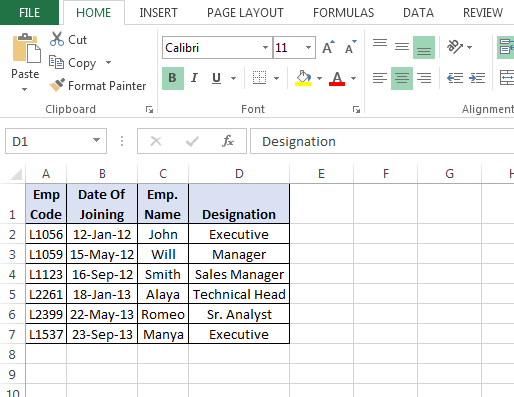Click the Insert Function fx icon

(228, 141)
